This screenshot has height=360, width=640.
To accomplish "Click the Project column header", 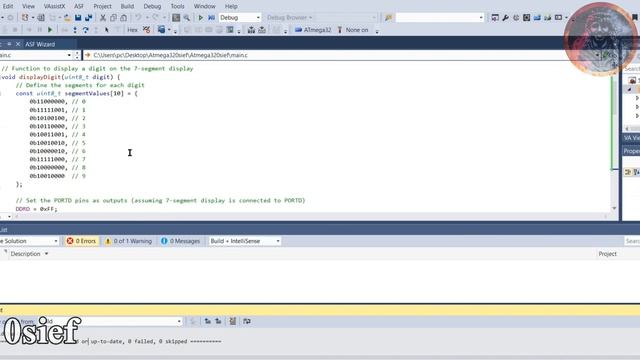I will [607, 254].
